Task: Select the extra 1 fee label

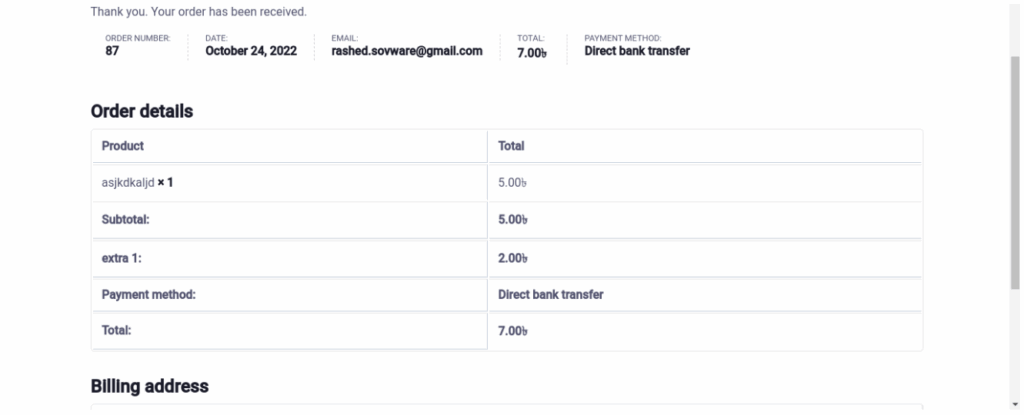Action: tap(124, 258)
